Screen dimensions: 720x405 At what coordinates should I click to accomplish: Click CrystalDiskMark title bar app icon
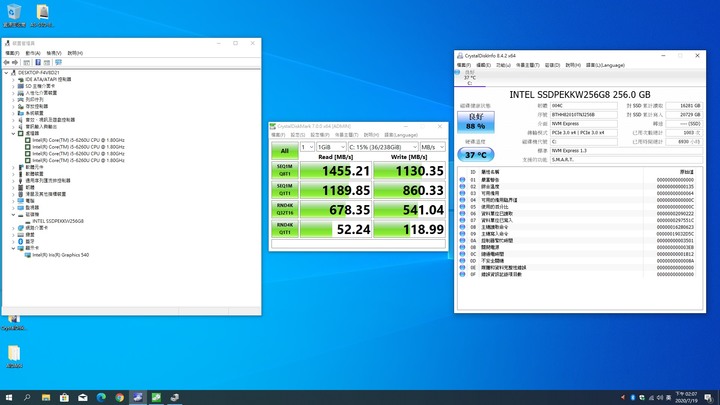(273, 126)
